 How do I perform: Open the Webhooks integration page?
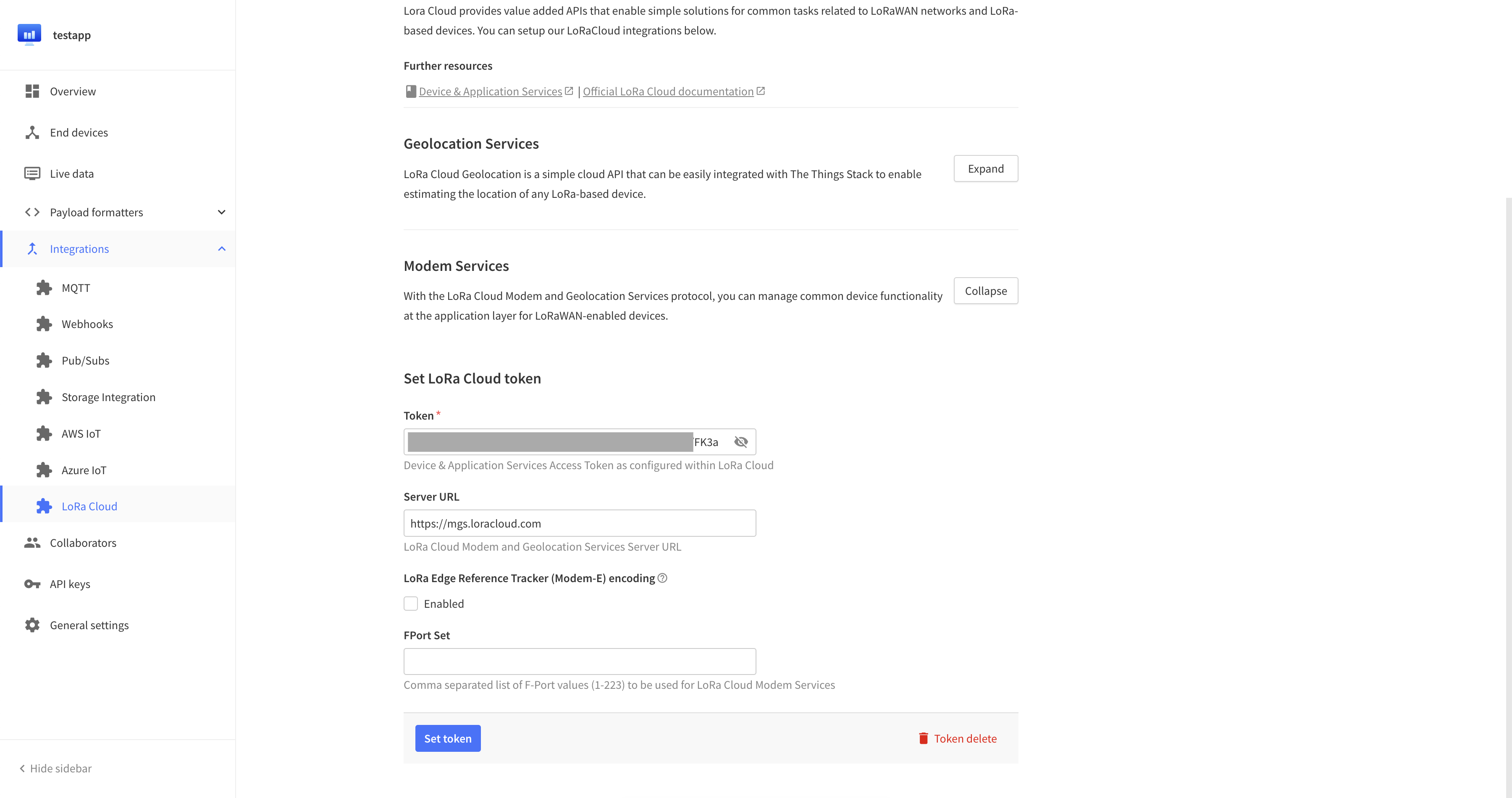tap(87, 324)
